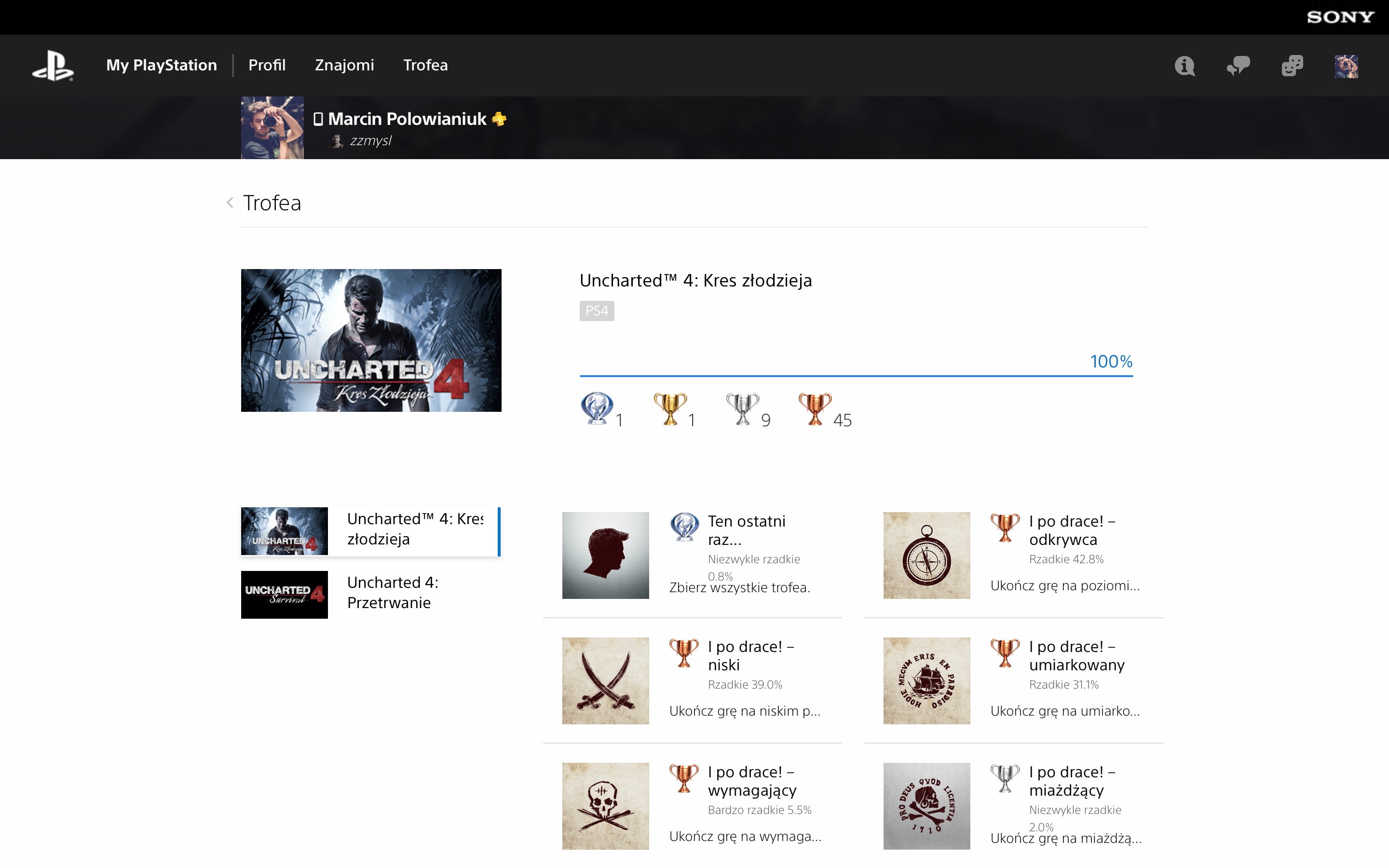The height and width of the screenshot is (868, 1389).
Task: Click the PlayStation Plus badge by username
Action: [499, 119]
